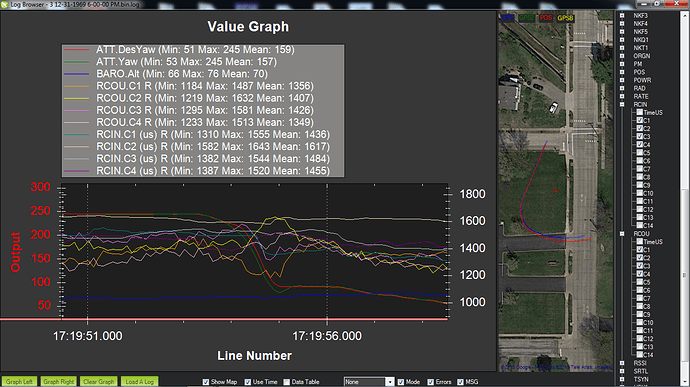The width and height of the screenshot is (690, 387).
Task: Expand the NKF4 tree node
Action: point(622,23)
